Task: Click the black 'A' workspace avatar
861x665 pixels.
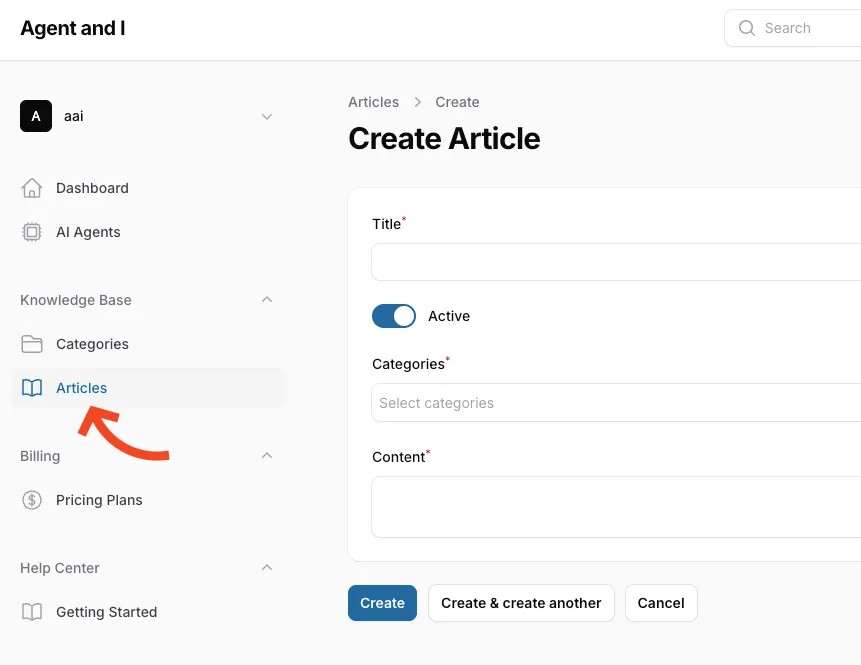Action: pos(36,116)
